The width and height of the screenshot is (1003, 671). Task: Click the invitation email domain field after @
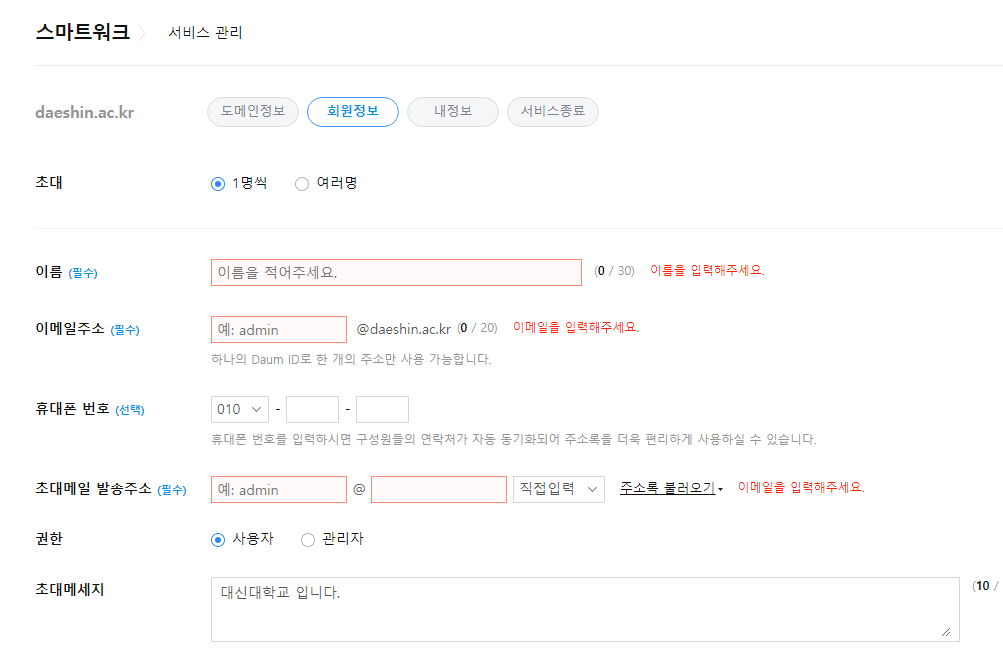coord(439,490)
